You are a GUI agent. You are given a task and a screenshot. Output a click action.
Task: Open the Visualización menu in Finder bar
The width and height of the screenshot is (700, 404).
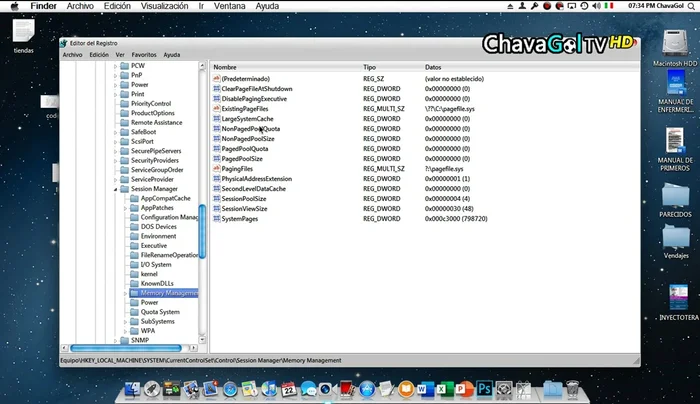164,6
